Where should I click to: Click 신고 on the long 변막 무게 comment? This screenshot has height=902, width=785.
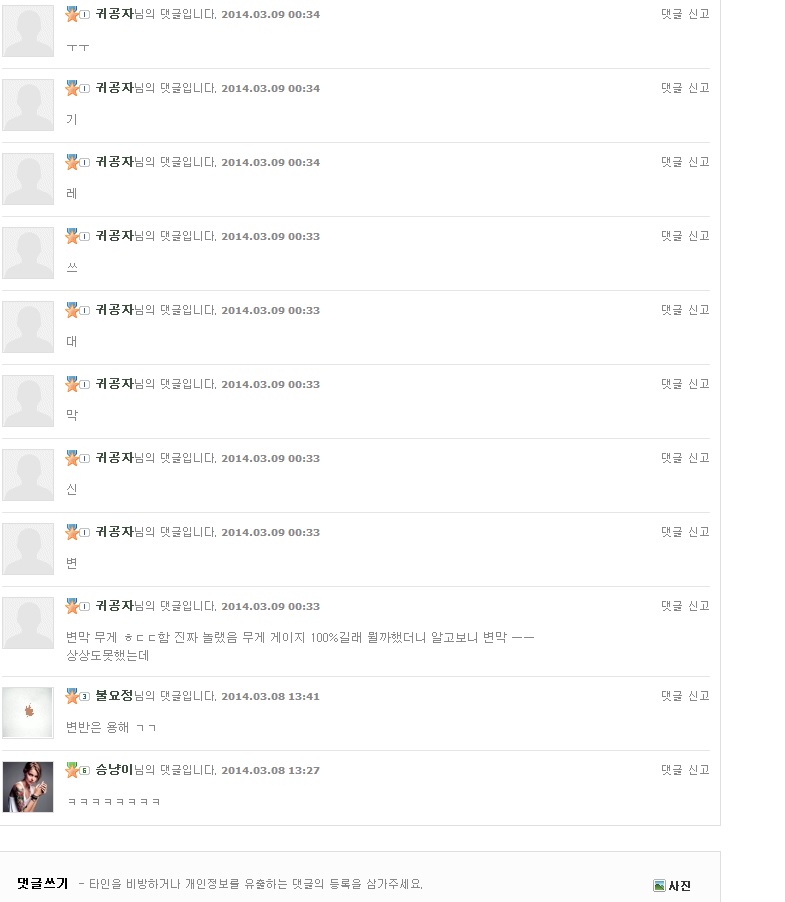pyautogui.click(x=699, y=606)
